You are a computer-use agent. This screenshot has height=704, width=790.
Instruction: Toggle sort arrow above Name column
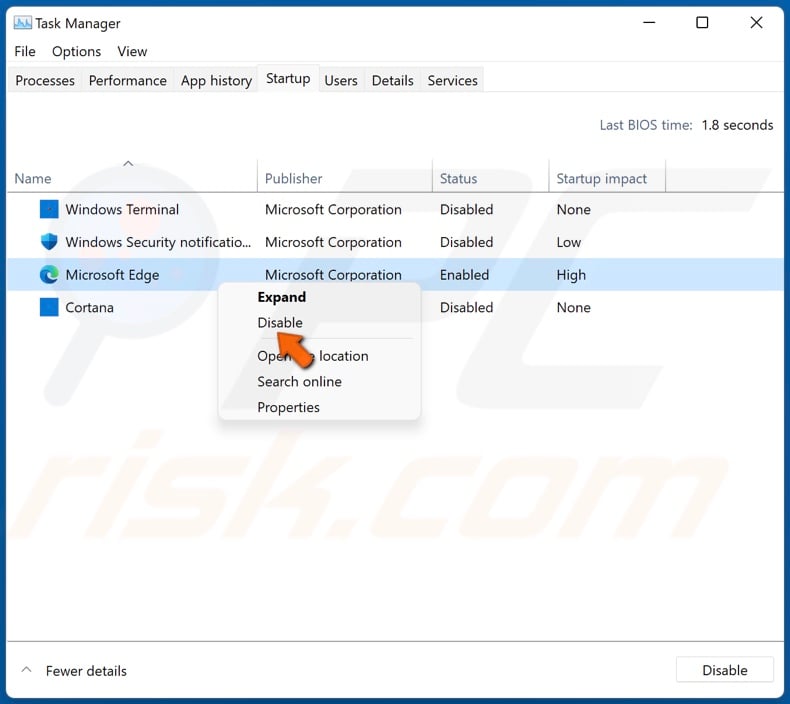click(x=128, y=163)
